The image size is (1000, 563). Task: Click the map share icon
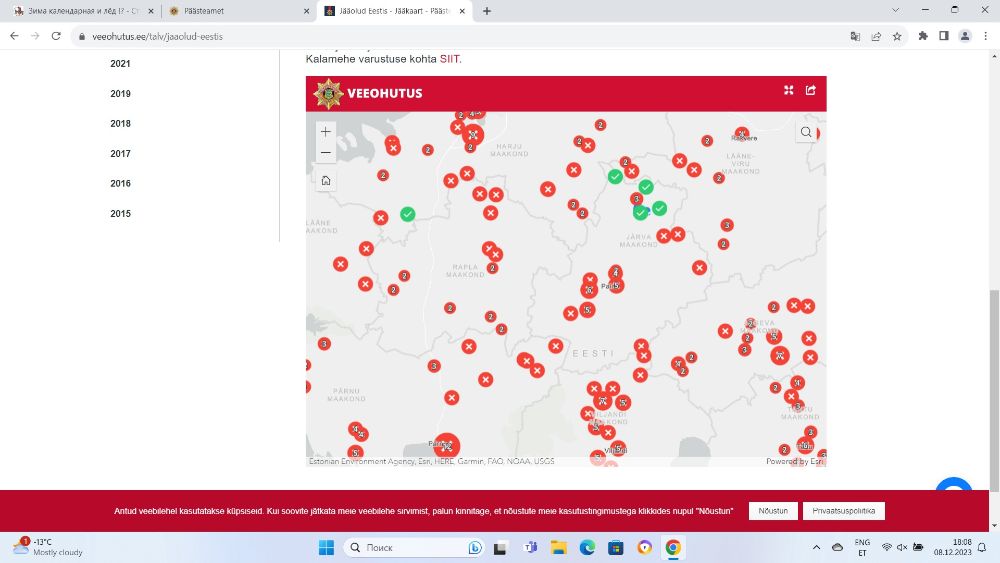click(x=811, y=91)
